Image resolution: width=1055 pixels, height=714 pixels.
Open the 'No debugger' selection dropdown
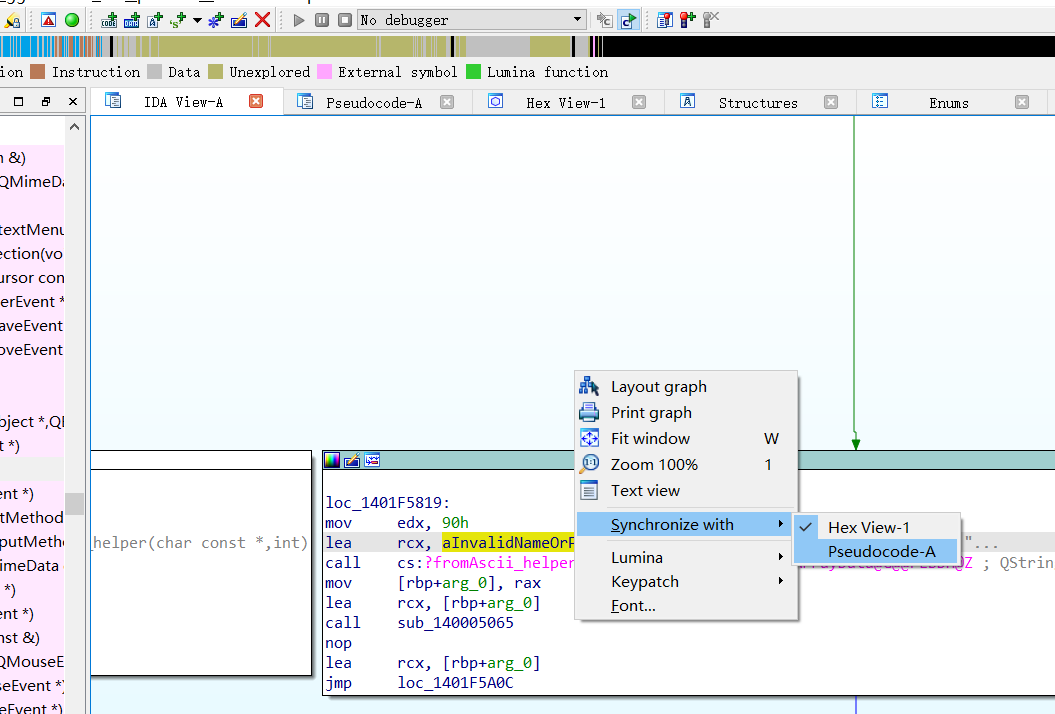[x=472, y=20]
